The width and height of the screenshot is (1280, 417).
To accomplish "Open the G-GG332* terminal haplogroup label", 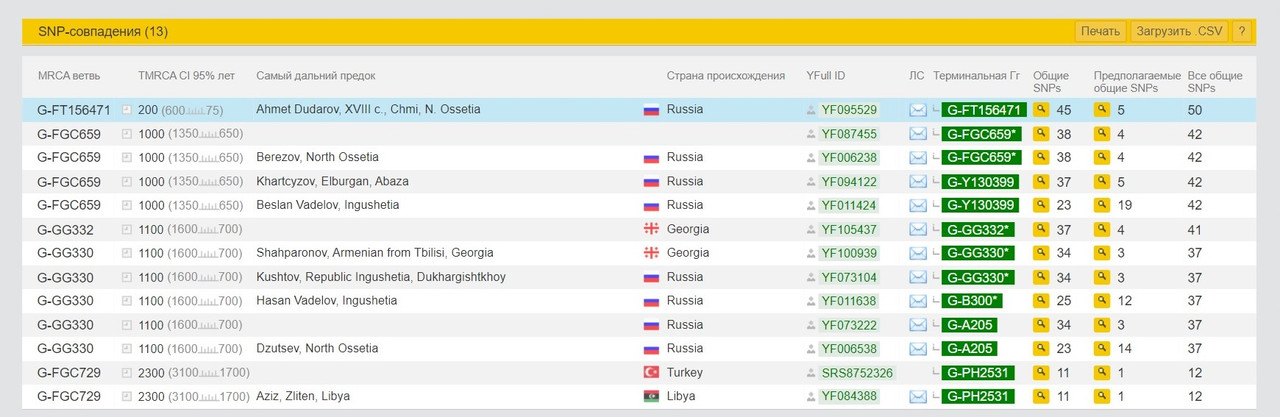I will pos(977,229).
